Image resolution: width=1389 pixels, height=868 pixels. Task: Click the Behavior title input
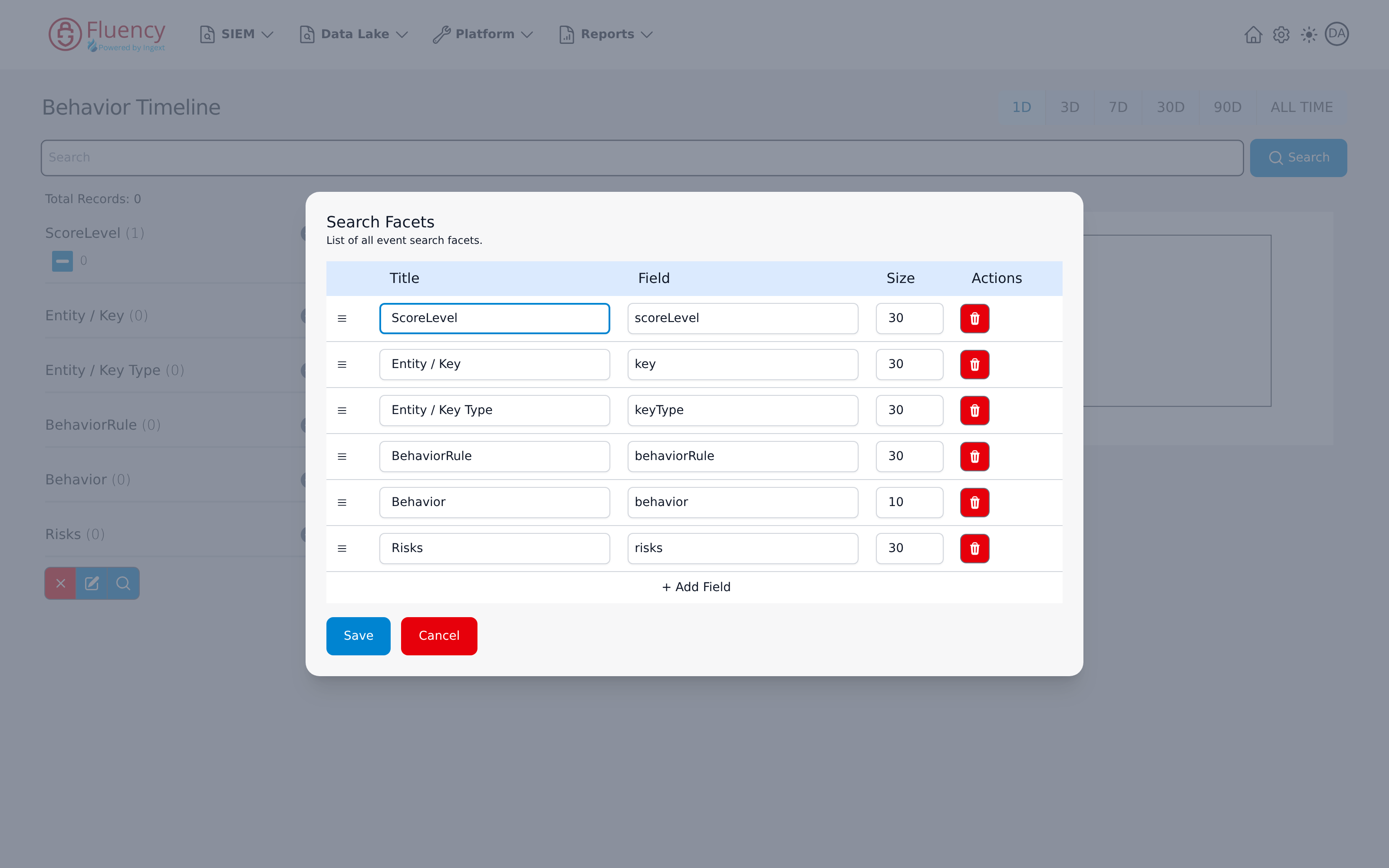pos(494,502)
